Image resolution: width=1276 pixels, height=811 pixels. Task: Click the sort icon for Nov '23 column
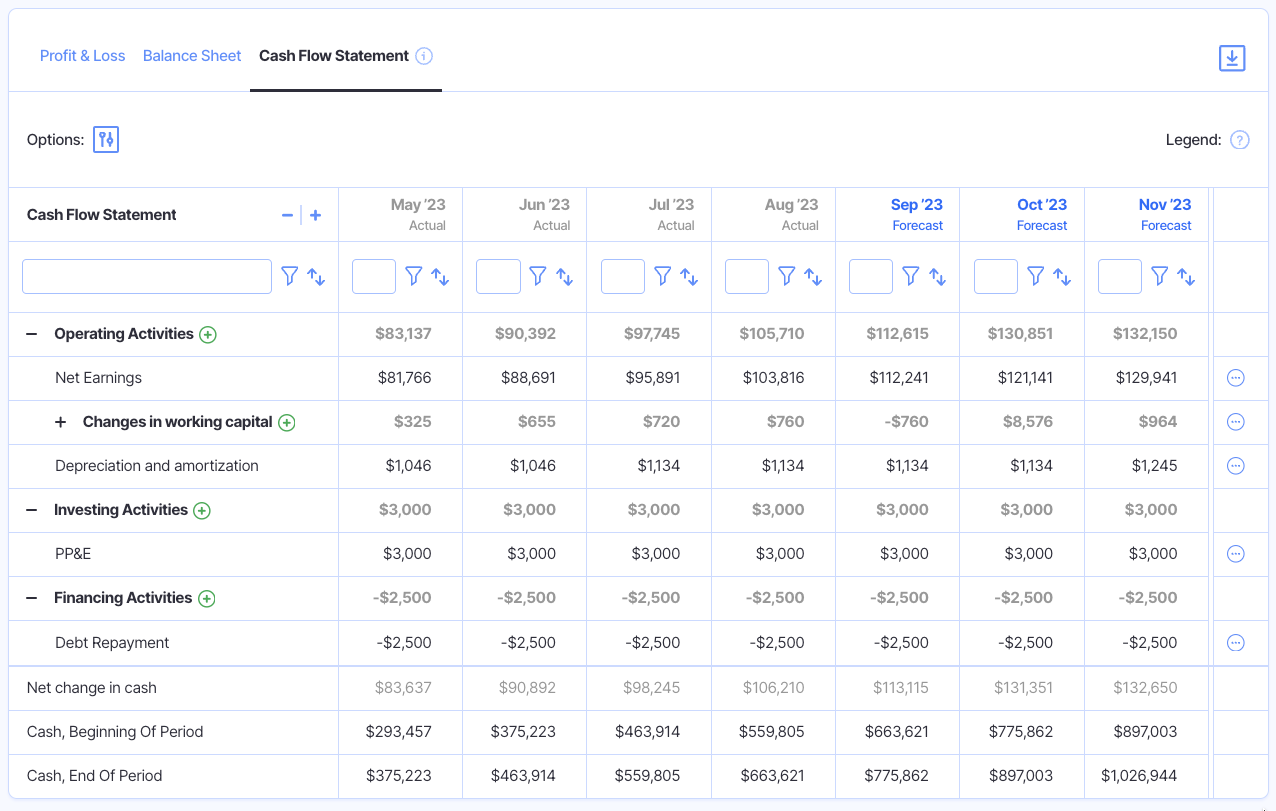click(1184, 276)
